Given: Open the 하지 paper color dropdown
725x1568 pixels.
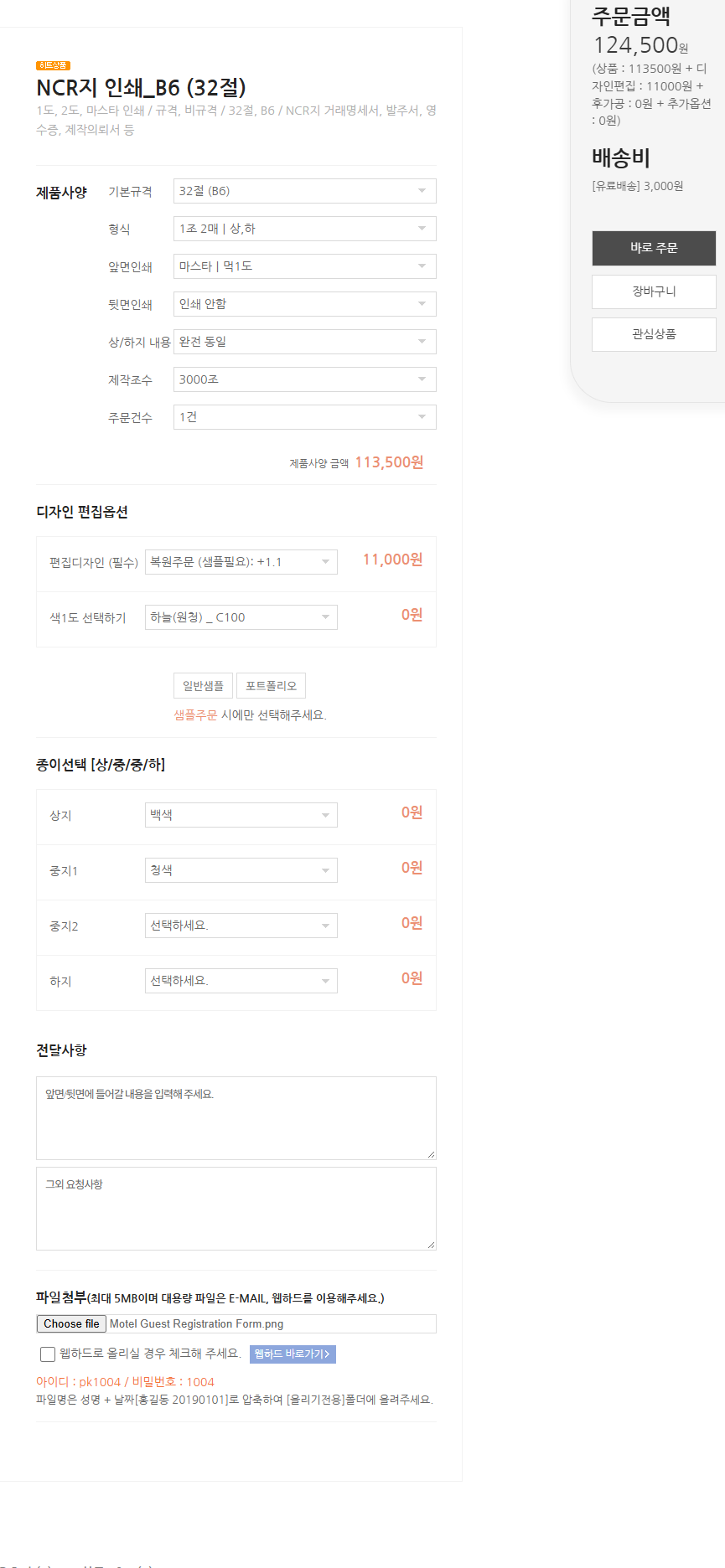Looking at the screenshot, I should [241, 981].
